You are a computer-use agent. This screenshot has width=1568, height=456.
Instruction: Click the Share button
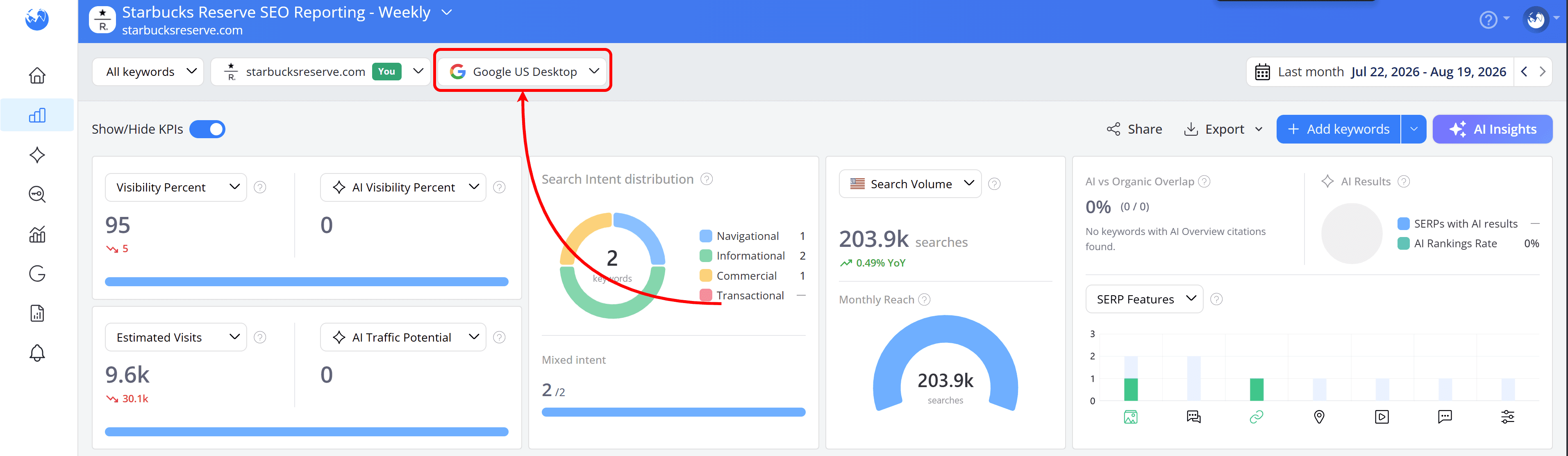tap(1134, 129)
